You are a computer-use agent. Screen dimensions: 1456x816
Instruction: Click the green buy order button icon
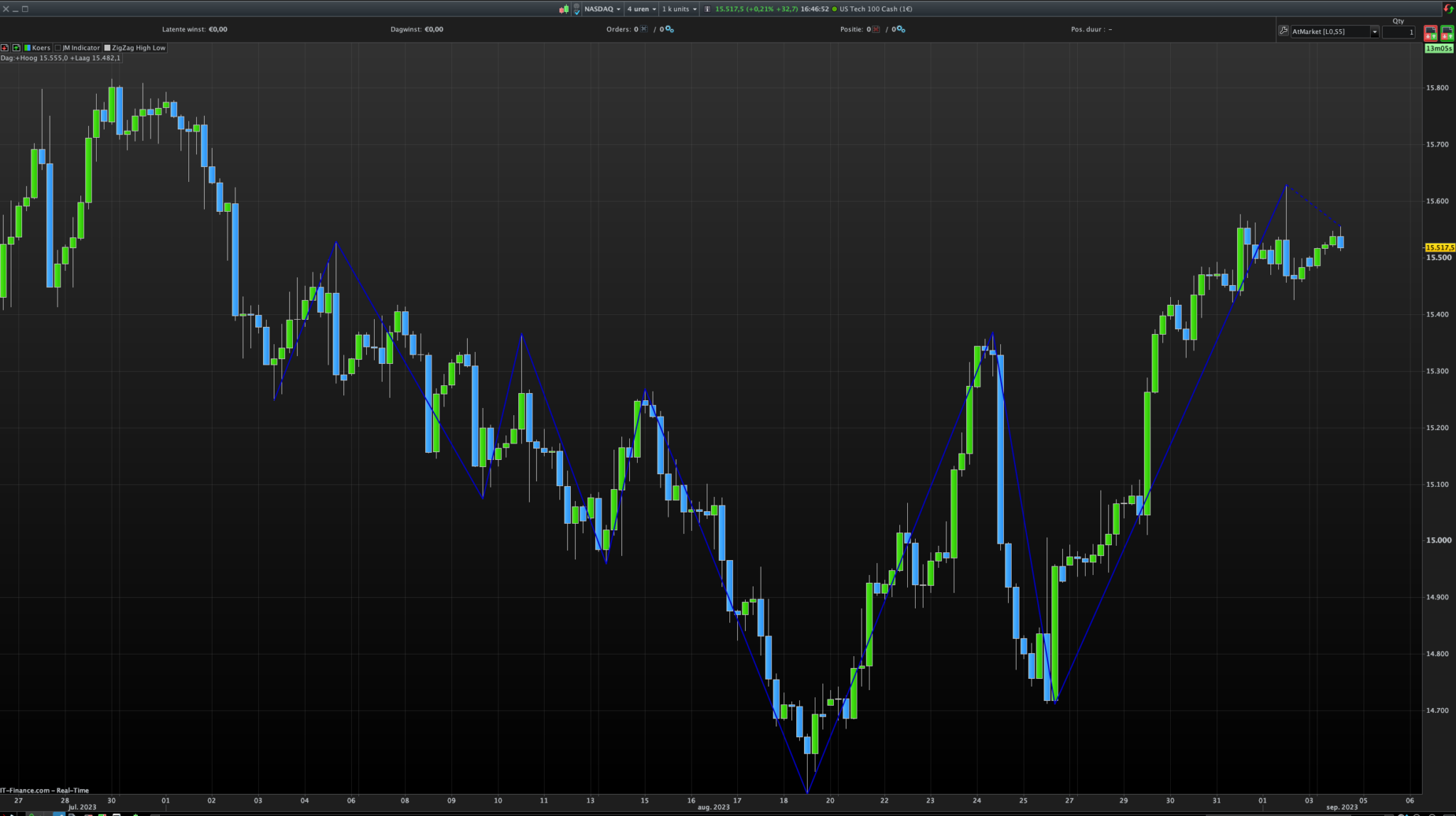point(1447,33)
